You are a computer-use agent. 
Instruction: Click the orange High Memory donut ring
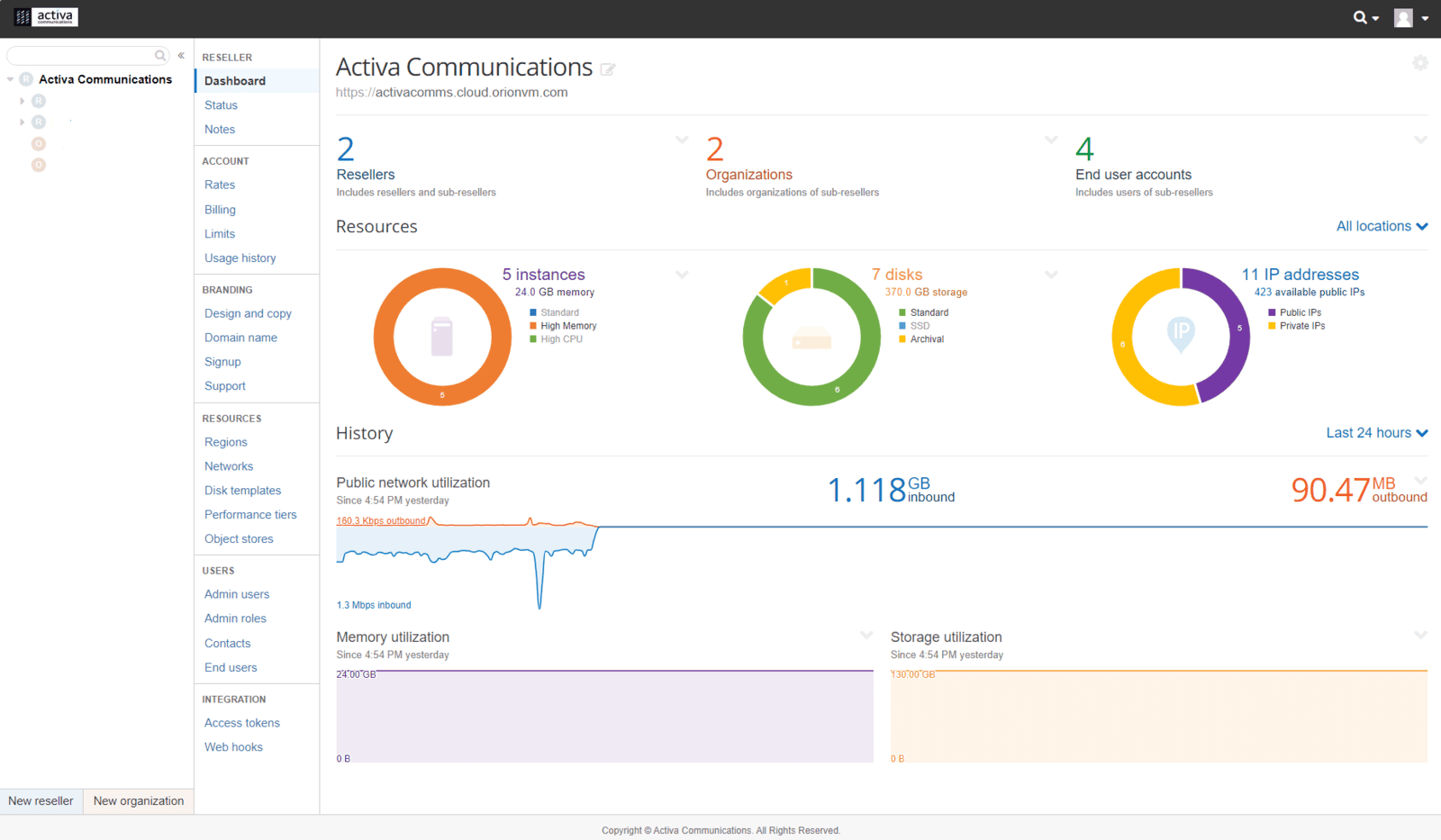tap(442, 395)
